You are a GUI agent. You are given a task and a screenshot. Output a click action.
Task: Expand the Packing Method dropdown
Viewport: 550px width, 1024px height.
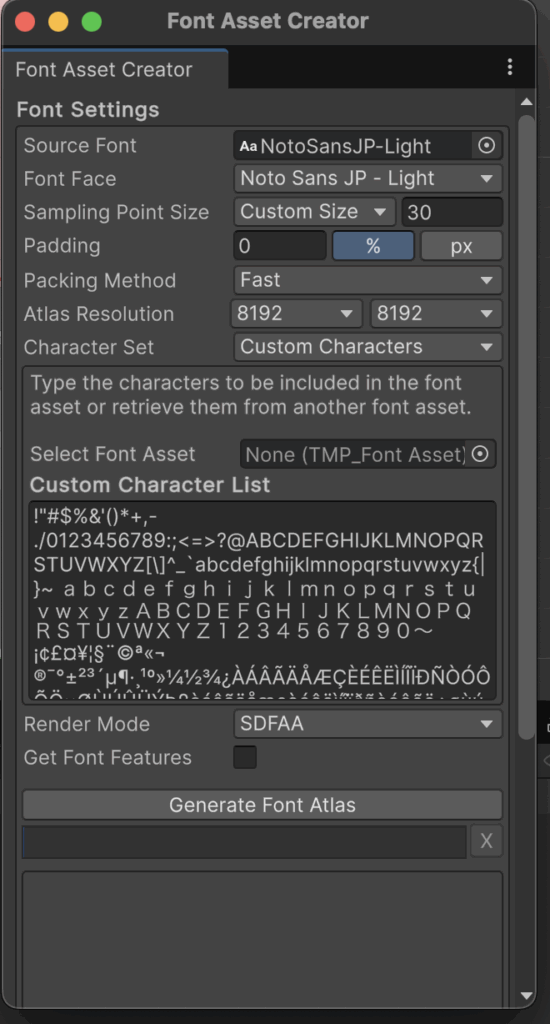(368, 280)
